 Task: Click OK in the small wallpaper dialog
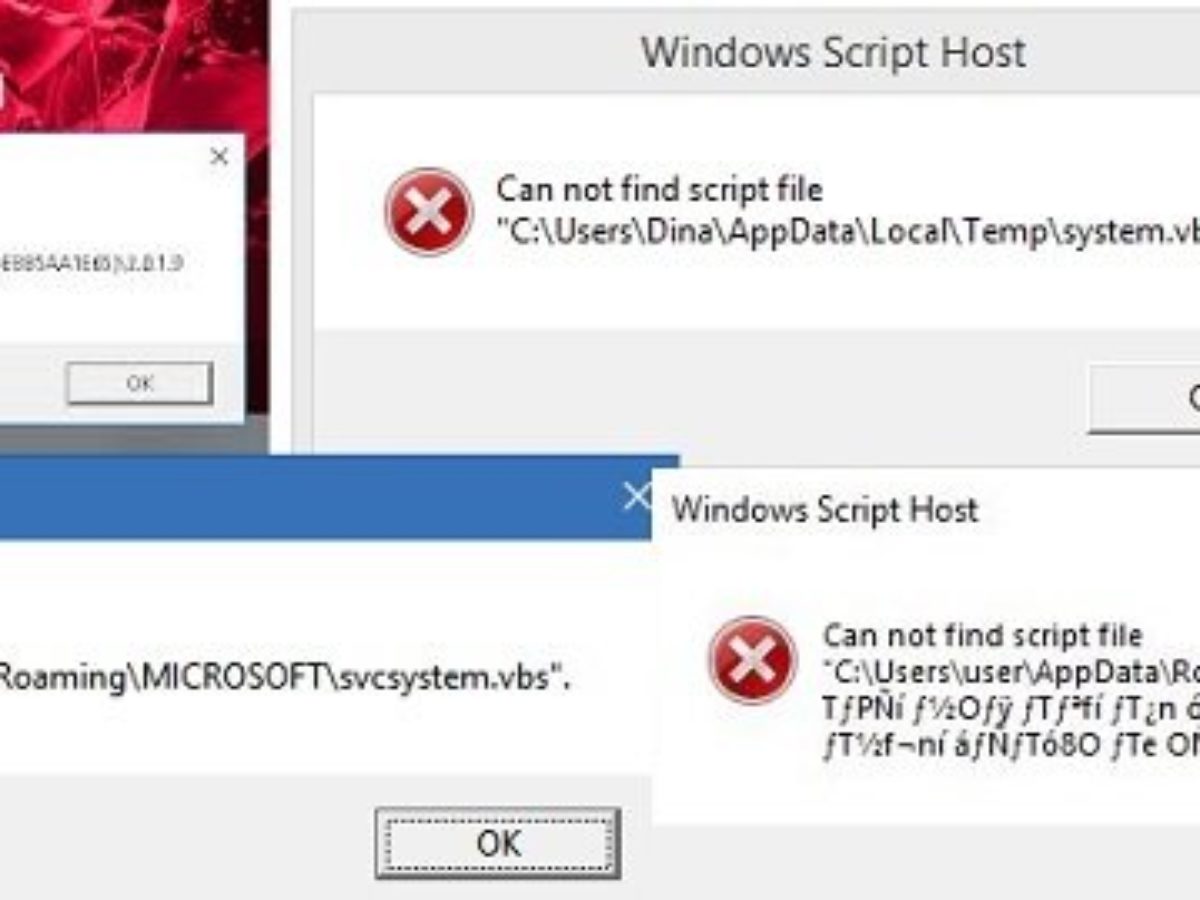click(139, 383)
